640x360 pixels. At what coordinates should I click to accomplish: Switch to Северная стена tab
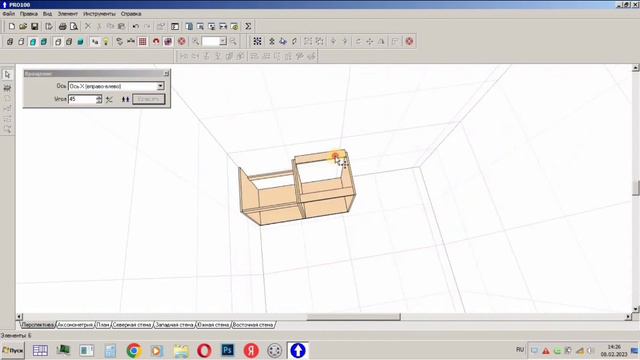(132, 325)
